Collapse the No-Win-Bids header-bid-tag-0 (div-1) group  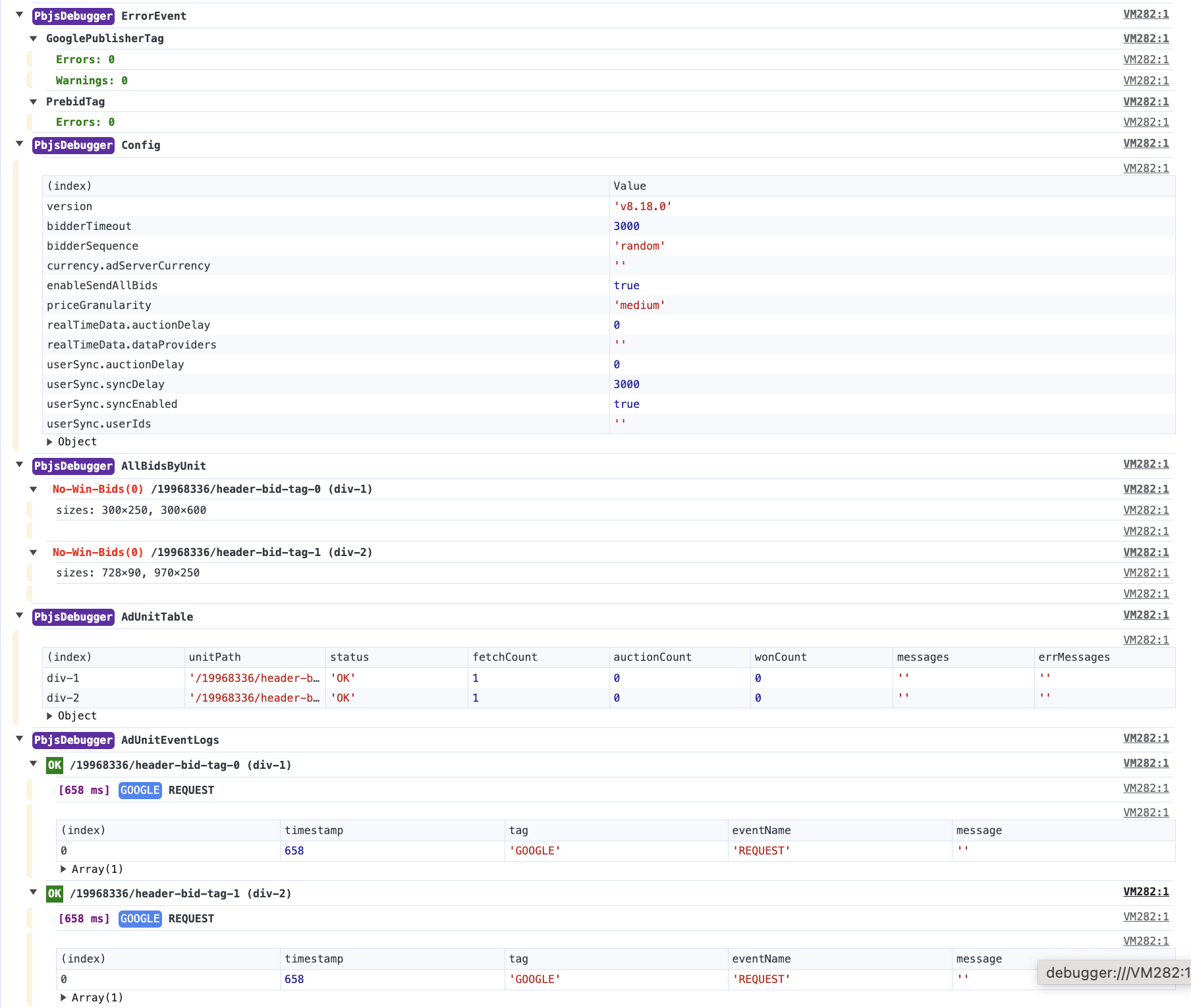[x=34, y=489]
